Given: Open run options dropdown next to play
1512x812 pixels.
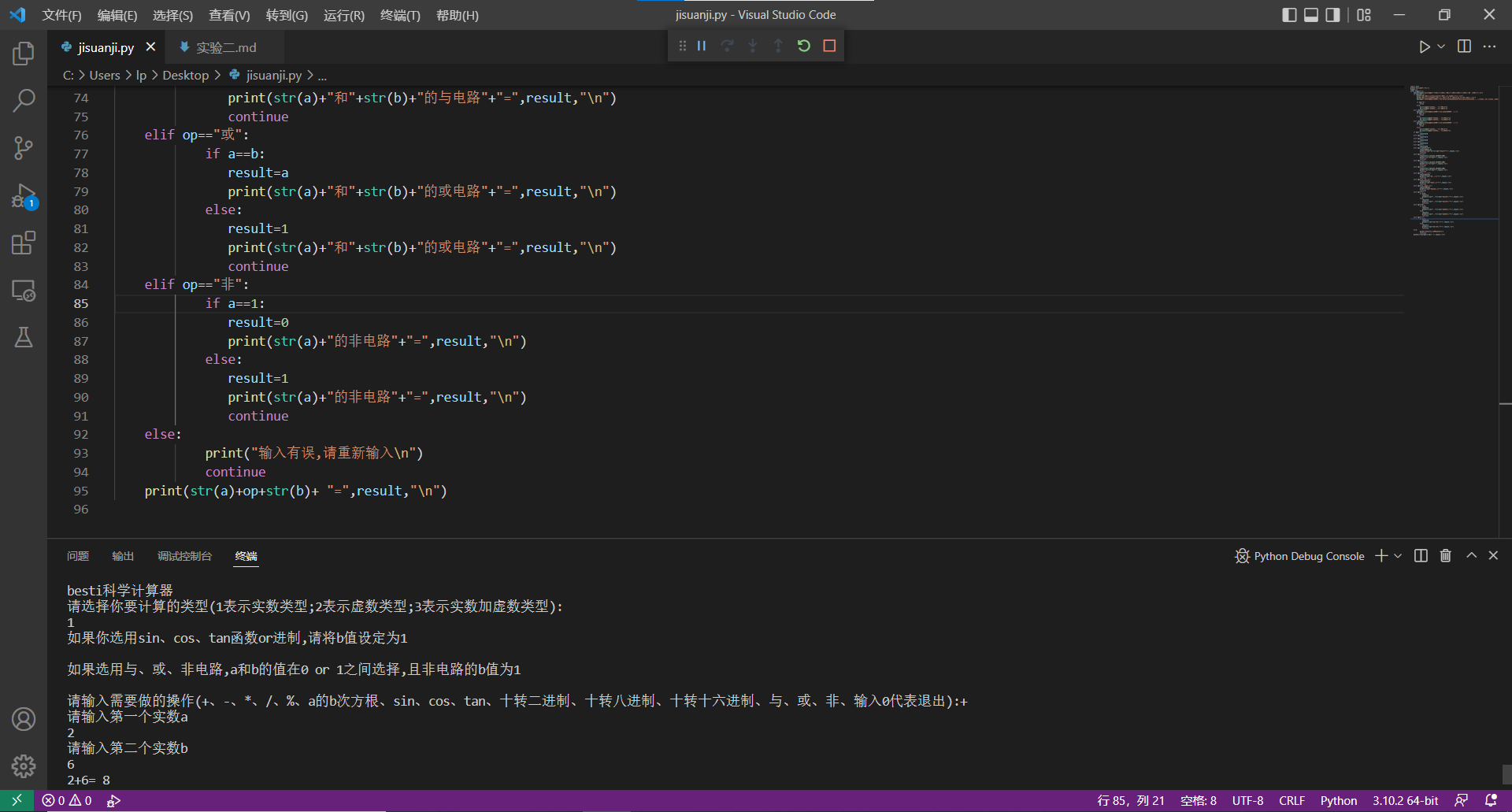Looking at the screenshot, I should [1441, 46].
